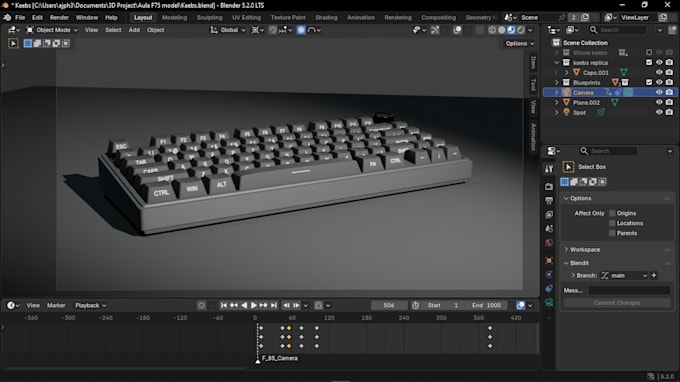This screenshot has height=382, width=680.
Task: Disable Spot light in renders camera icon
Action: (x=669, y=112)
